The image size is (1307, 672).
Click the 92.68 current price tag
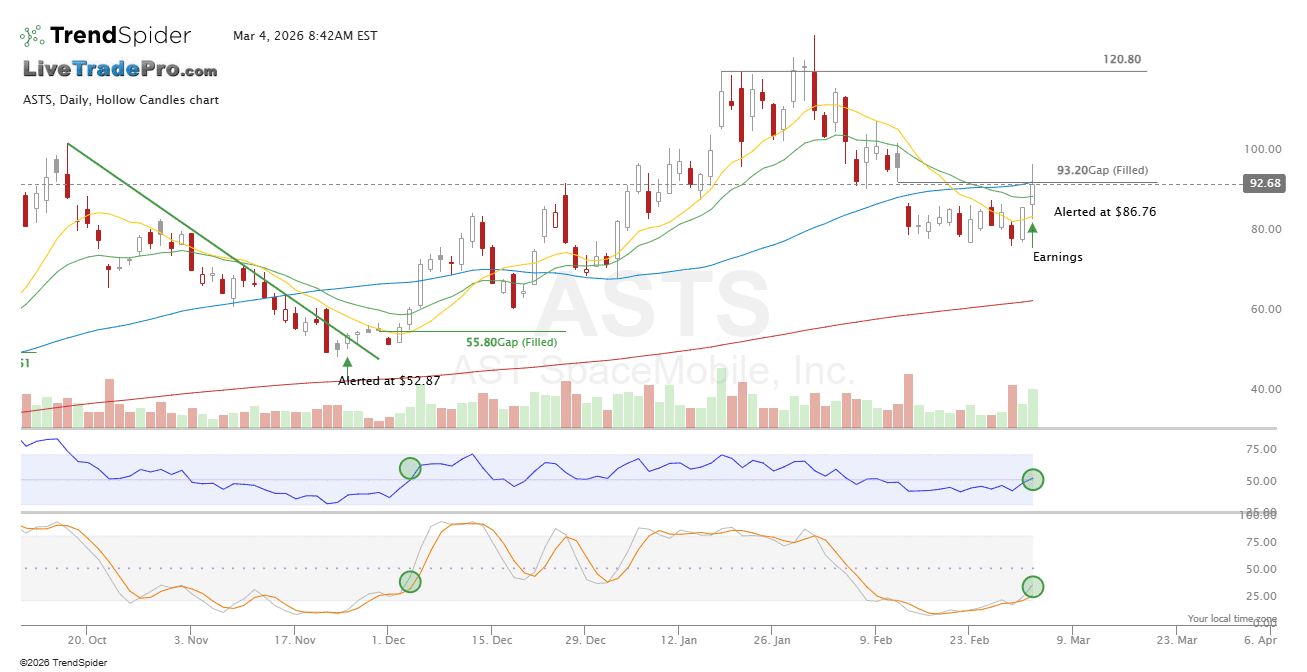(x=1264, y=184)
